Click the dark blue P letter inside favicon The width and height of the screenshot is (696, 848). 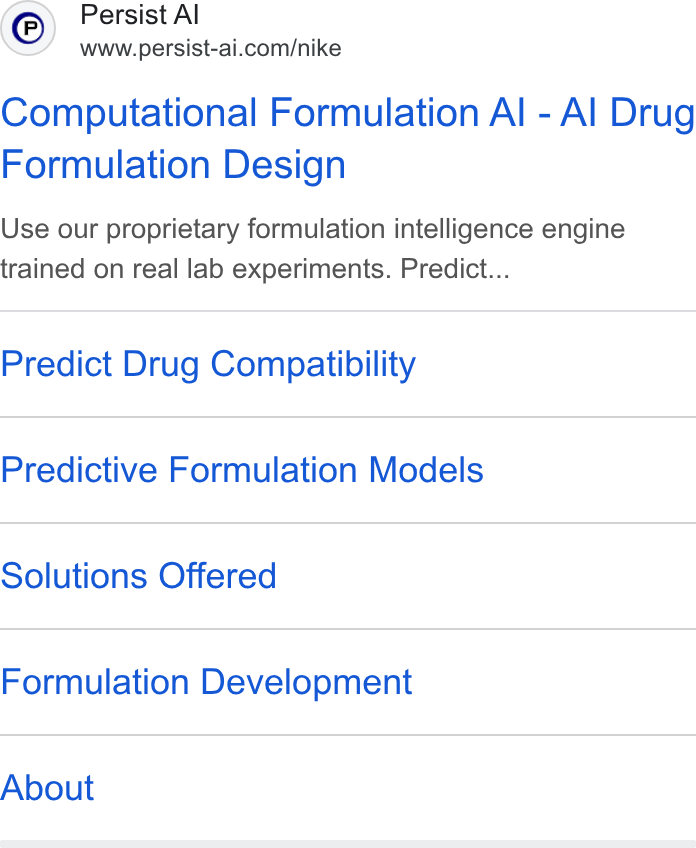click(29, 28)
